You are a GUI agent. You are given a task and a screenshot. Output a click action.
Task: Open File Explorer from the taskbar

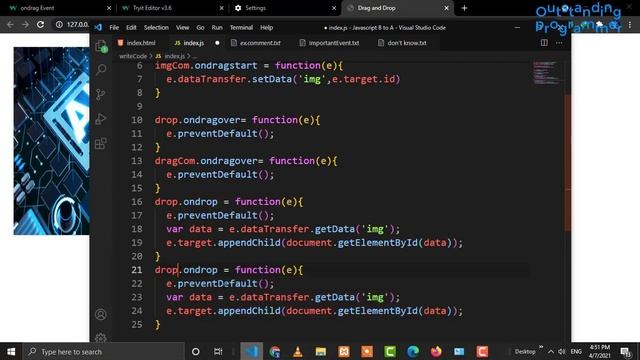click(320, 351)
